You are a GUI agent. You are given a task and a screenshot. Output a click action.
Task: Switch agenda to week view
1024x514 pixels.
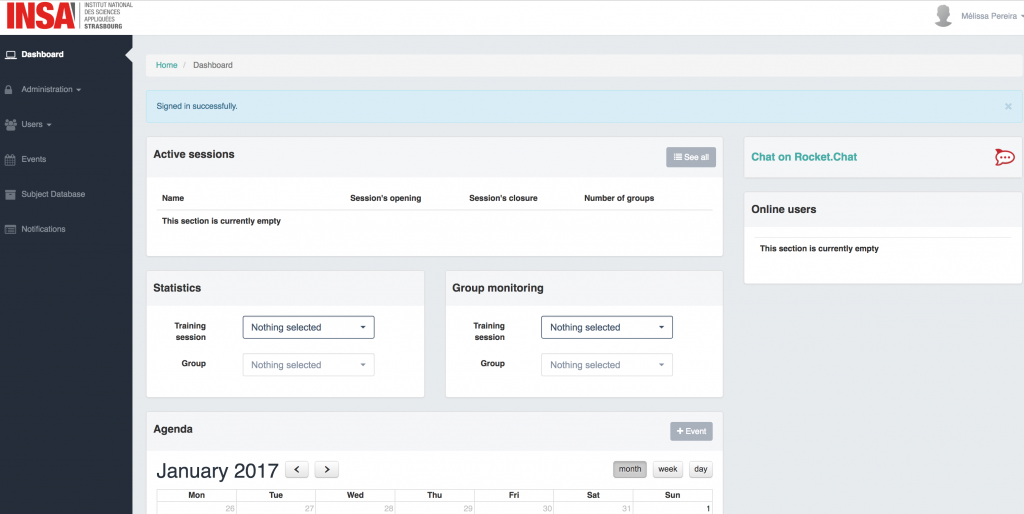pos(667,469)
